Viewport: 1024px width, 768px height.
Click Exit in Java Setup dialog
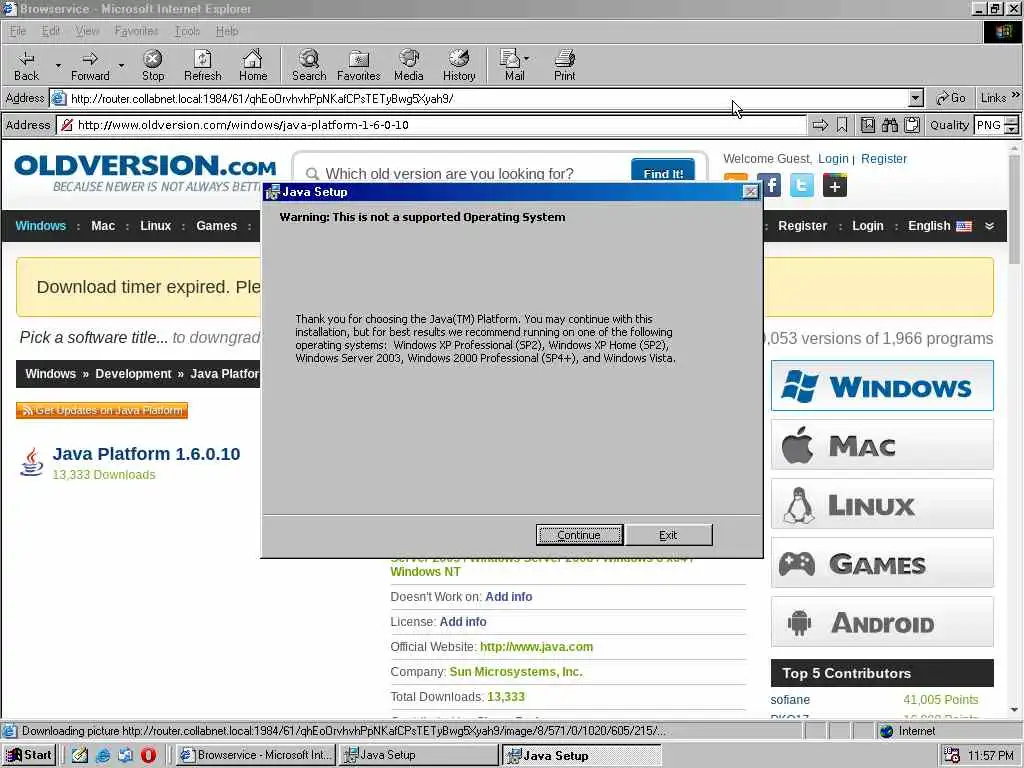(668, 535)
